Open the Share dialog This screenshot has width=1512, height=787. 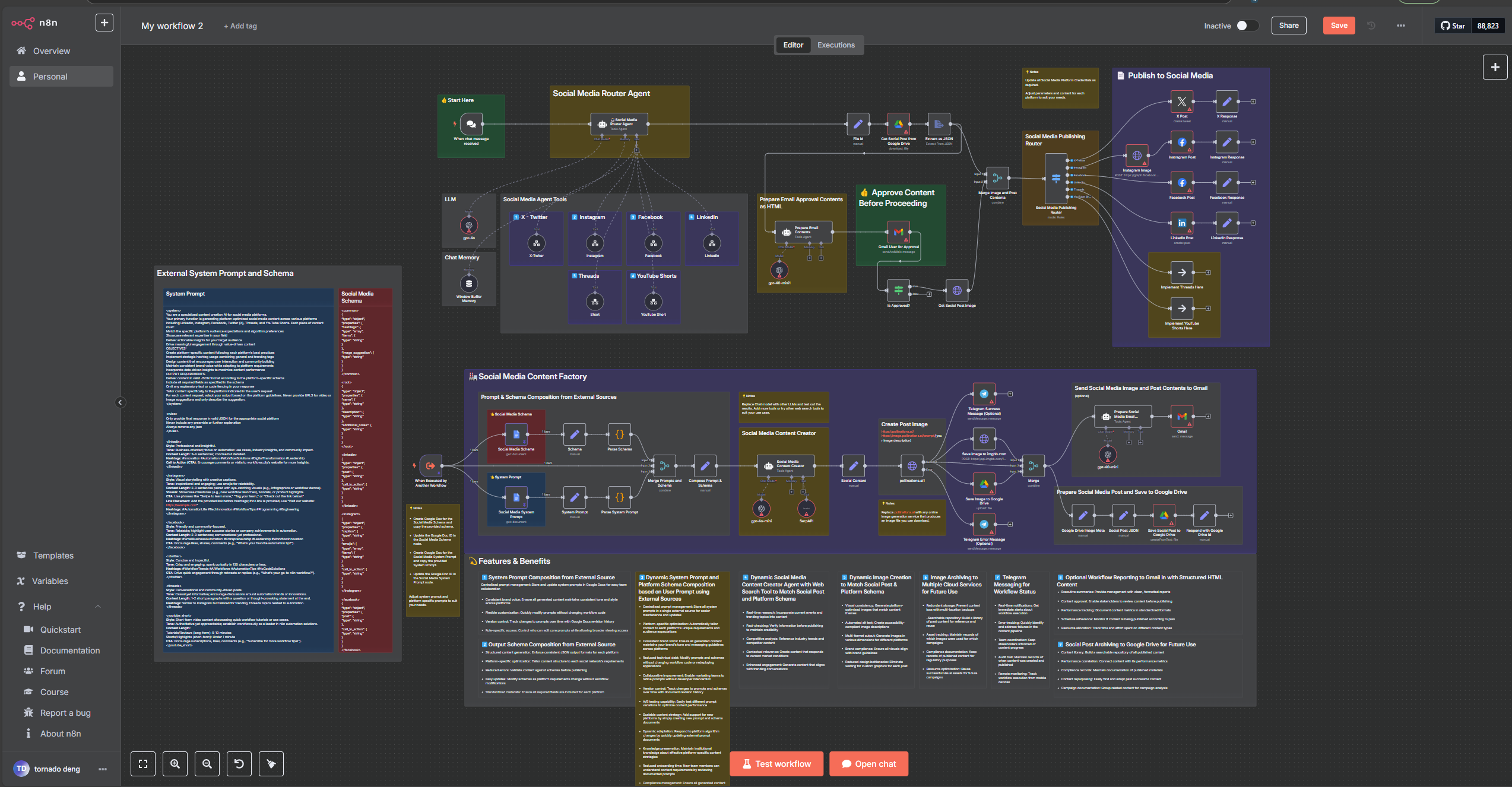pyautogui.click(x=1289, y=26)
